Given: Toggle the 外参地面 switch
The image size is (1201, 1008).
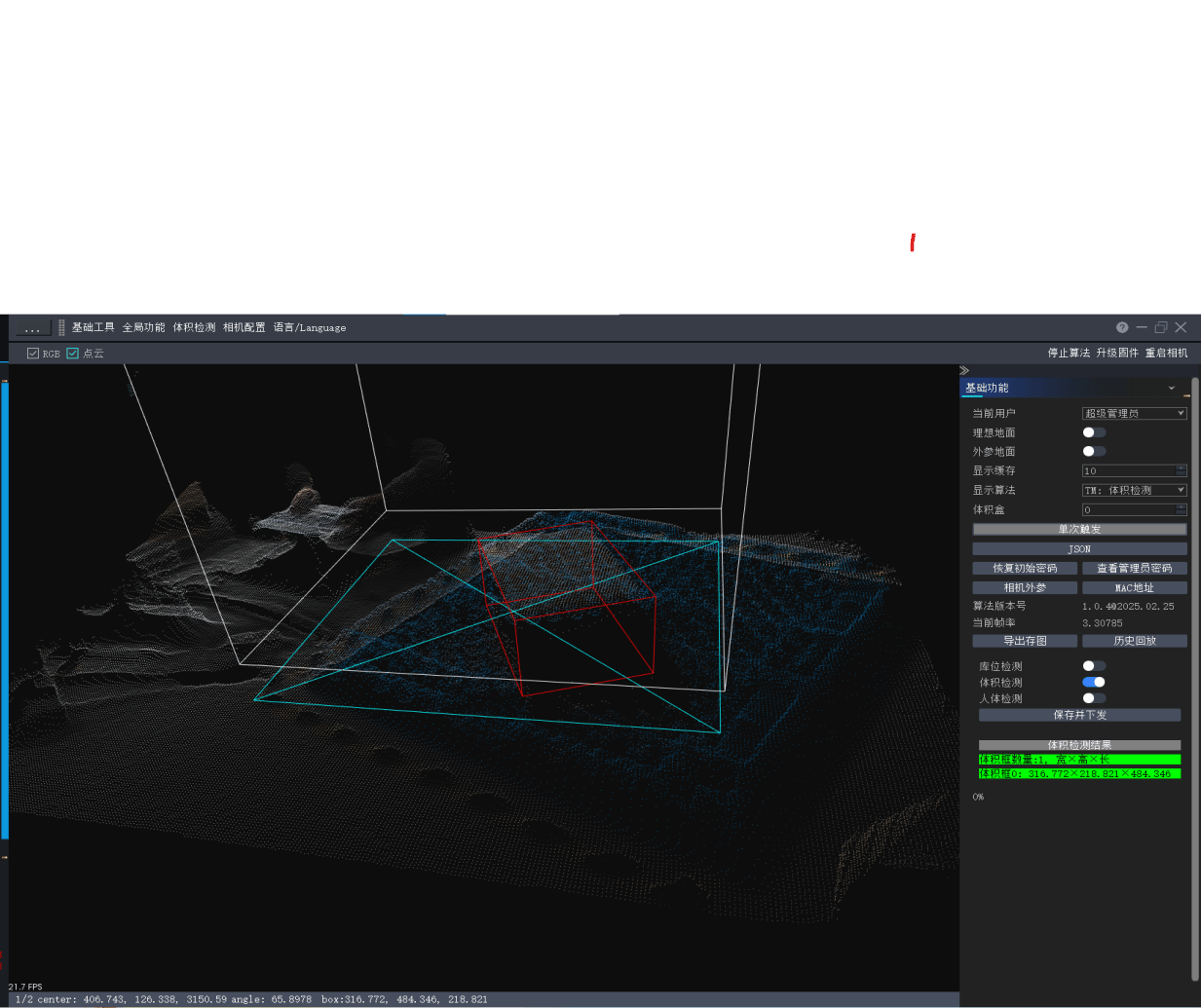Looking at the screenshot, I should pyautogui.click(x=1094, y=451).
